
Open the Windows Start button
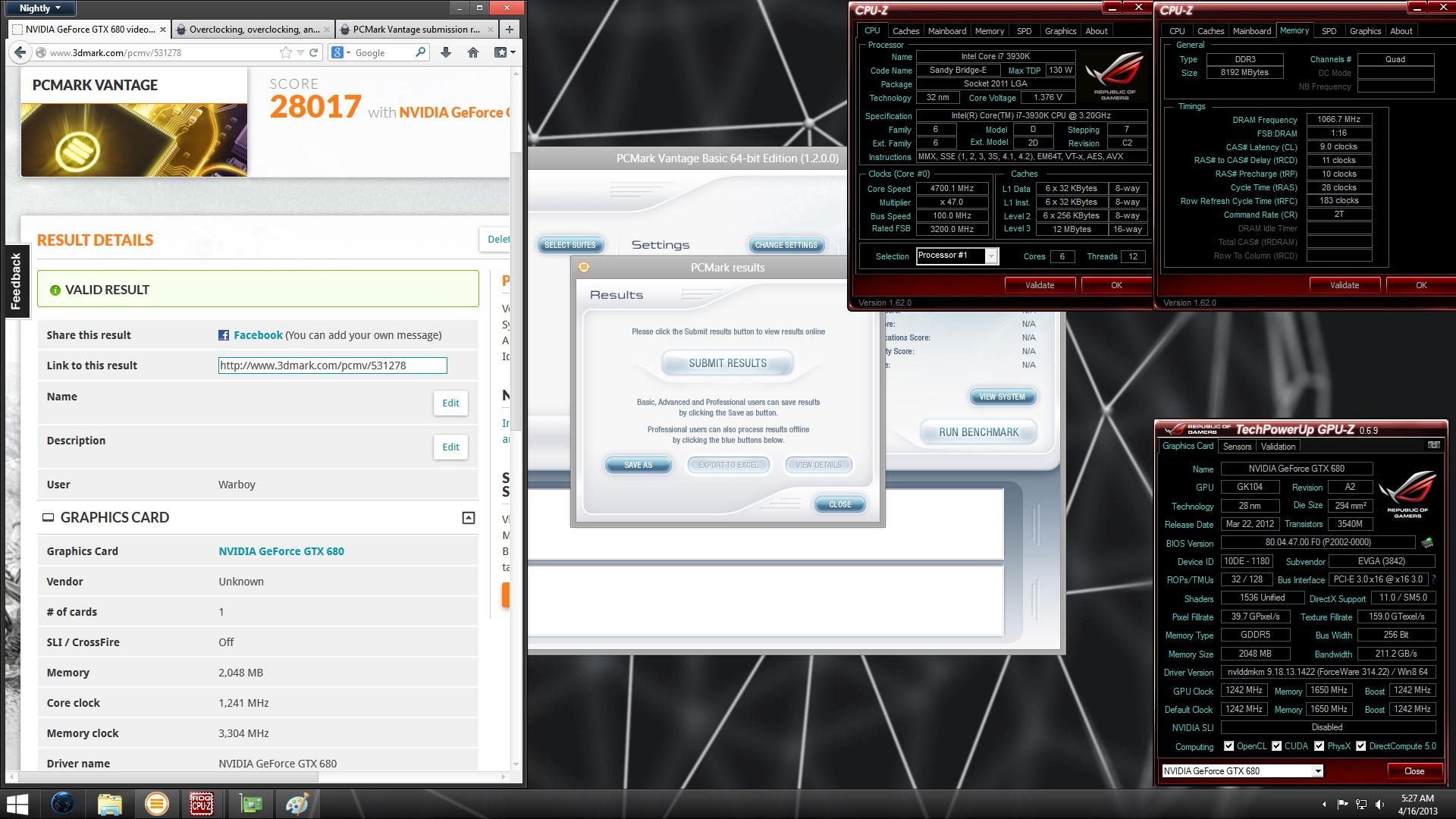click(18, 804)
